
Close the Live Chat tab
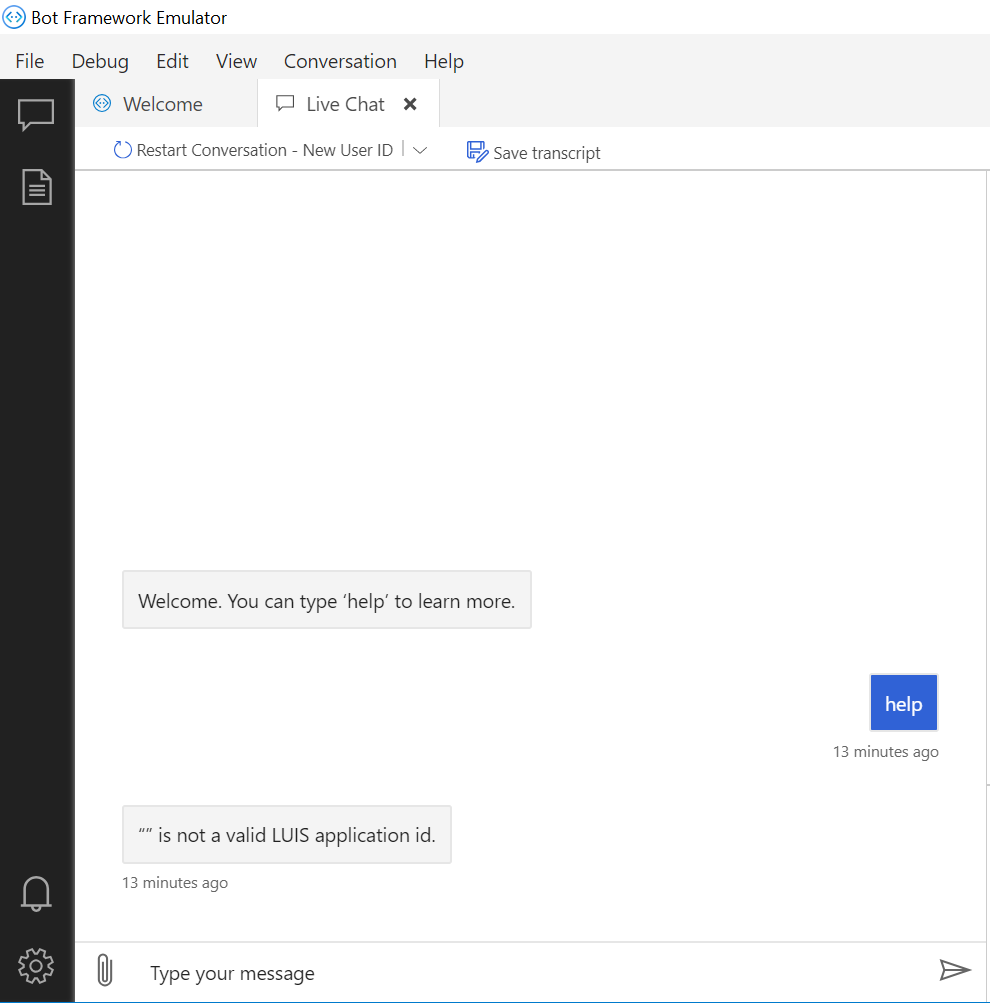tap(410, 103)
